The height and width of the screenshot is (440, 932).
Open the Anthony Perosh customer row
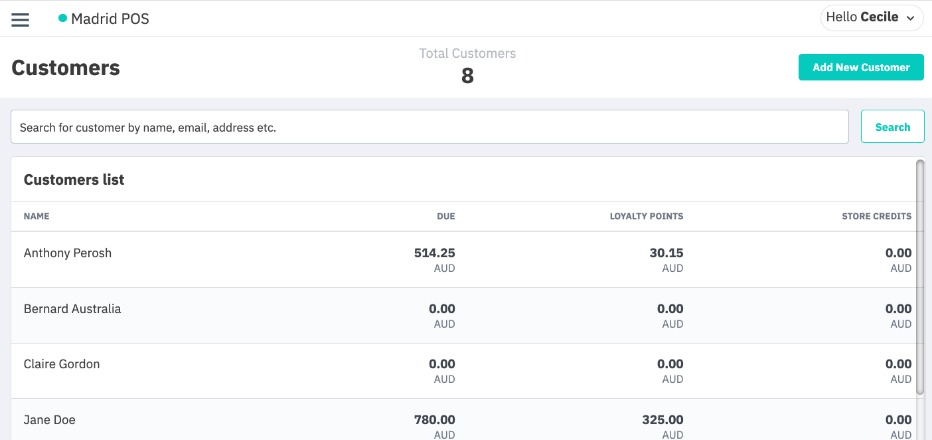point(68,253)
